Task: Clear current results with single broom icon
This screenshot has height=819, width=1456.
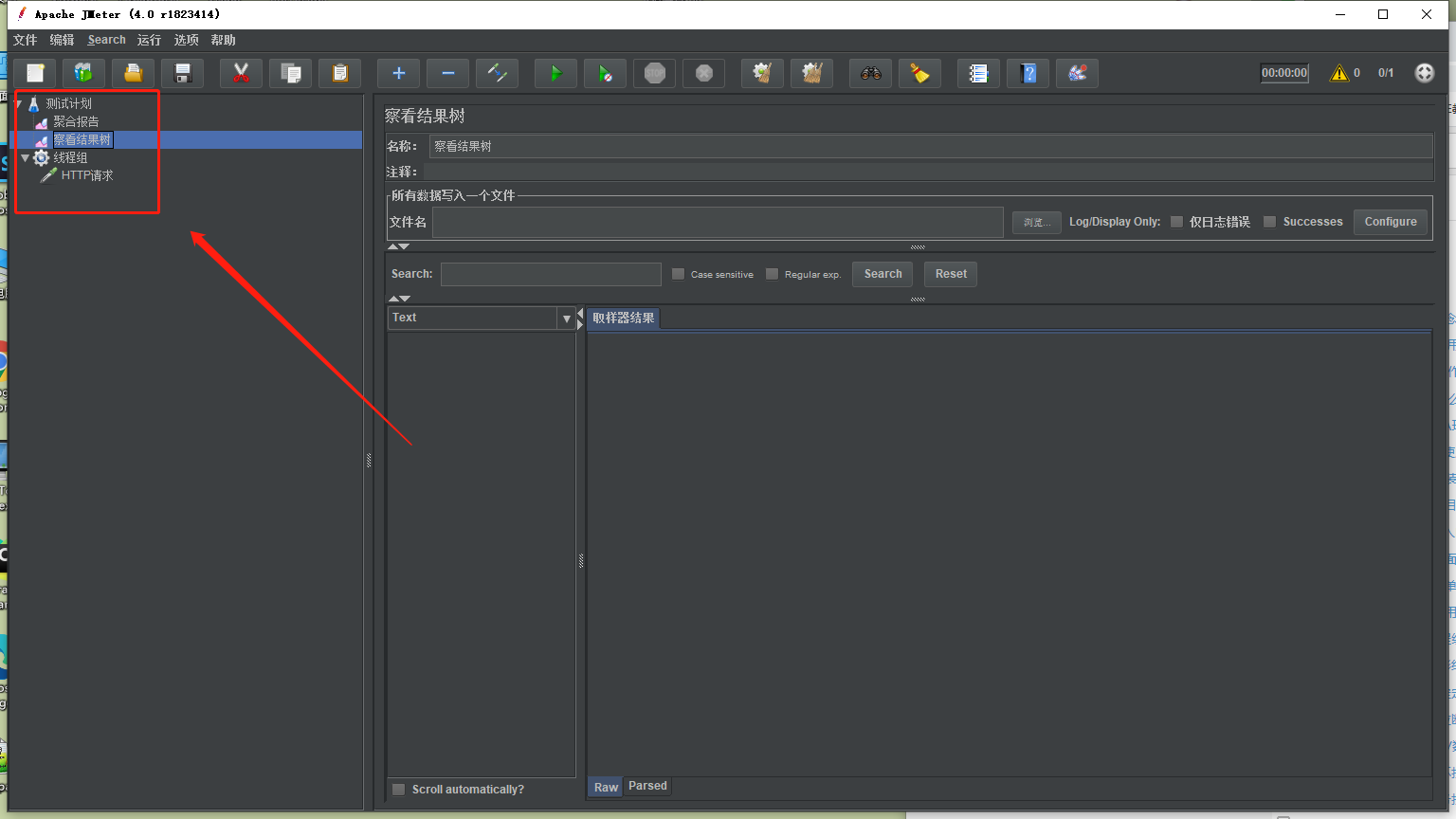Action: coord(762,73)
